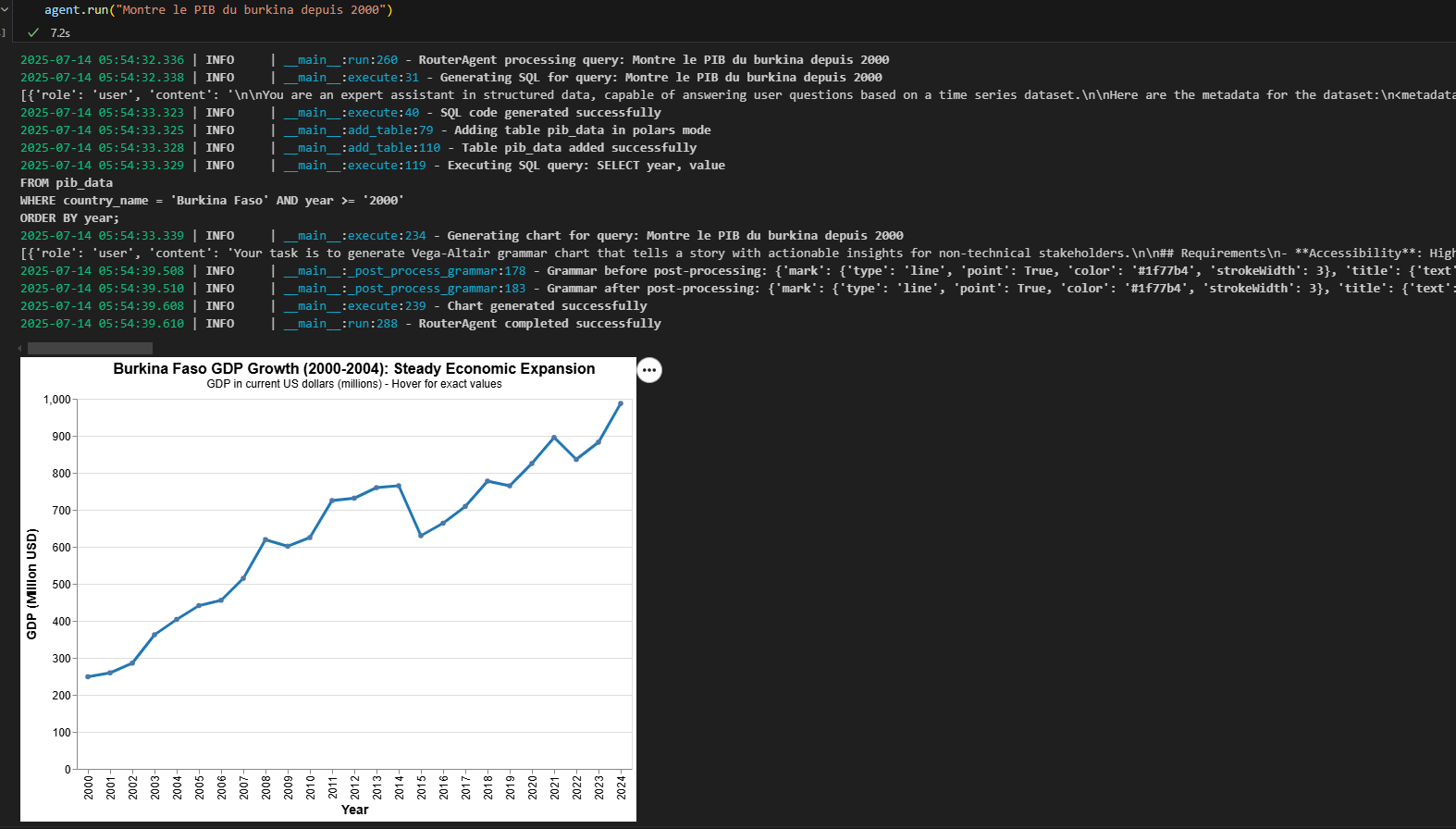Collapse the cell using the top-left chevron
The width and height of the screenshot is (1456, 829).
4,9
